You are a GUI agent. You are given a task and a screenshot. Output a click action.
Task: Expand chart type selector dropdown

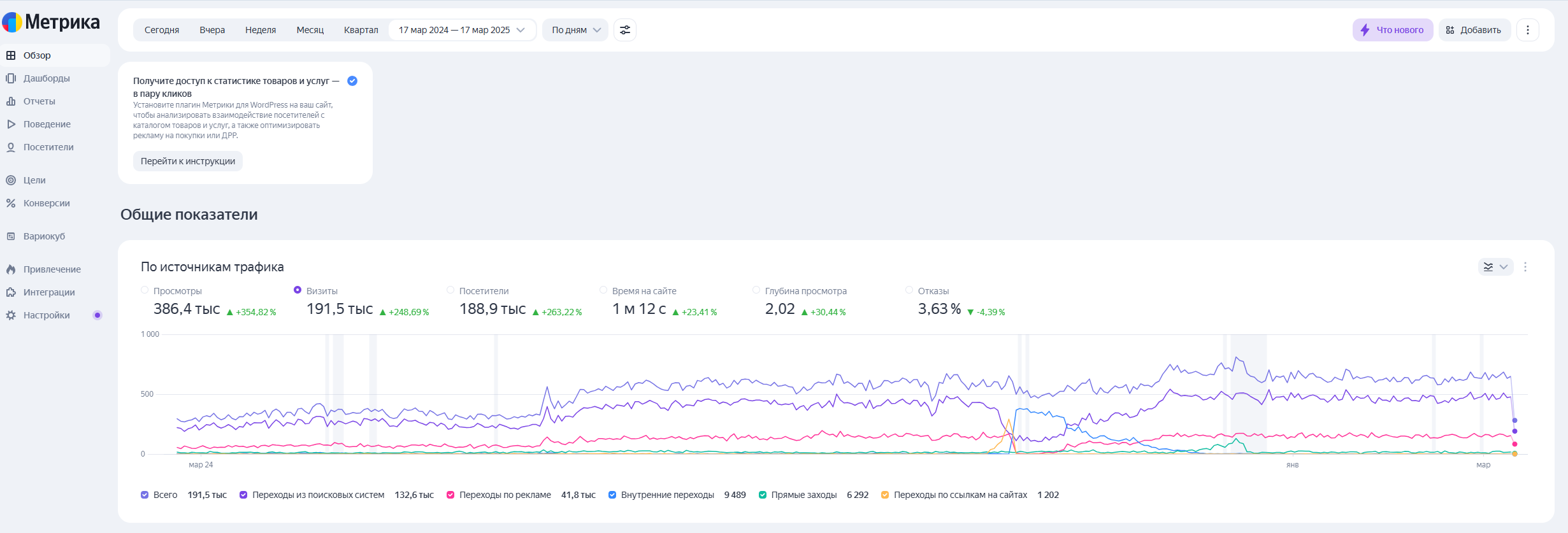tap(1495, 267)
